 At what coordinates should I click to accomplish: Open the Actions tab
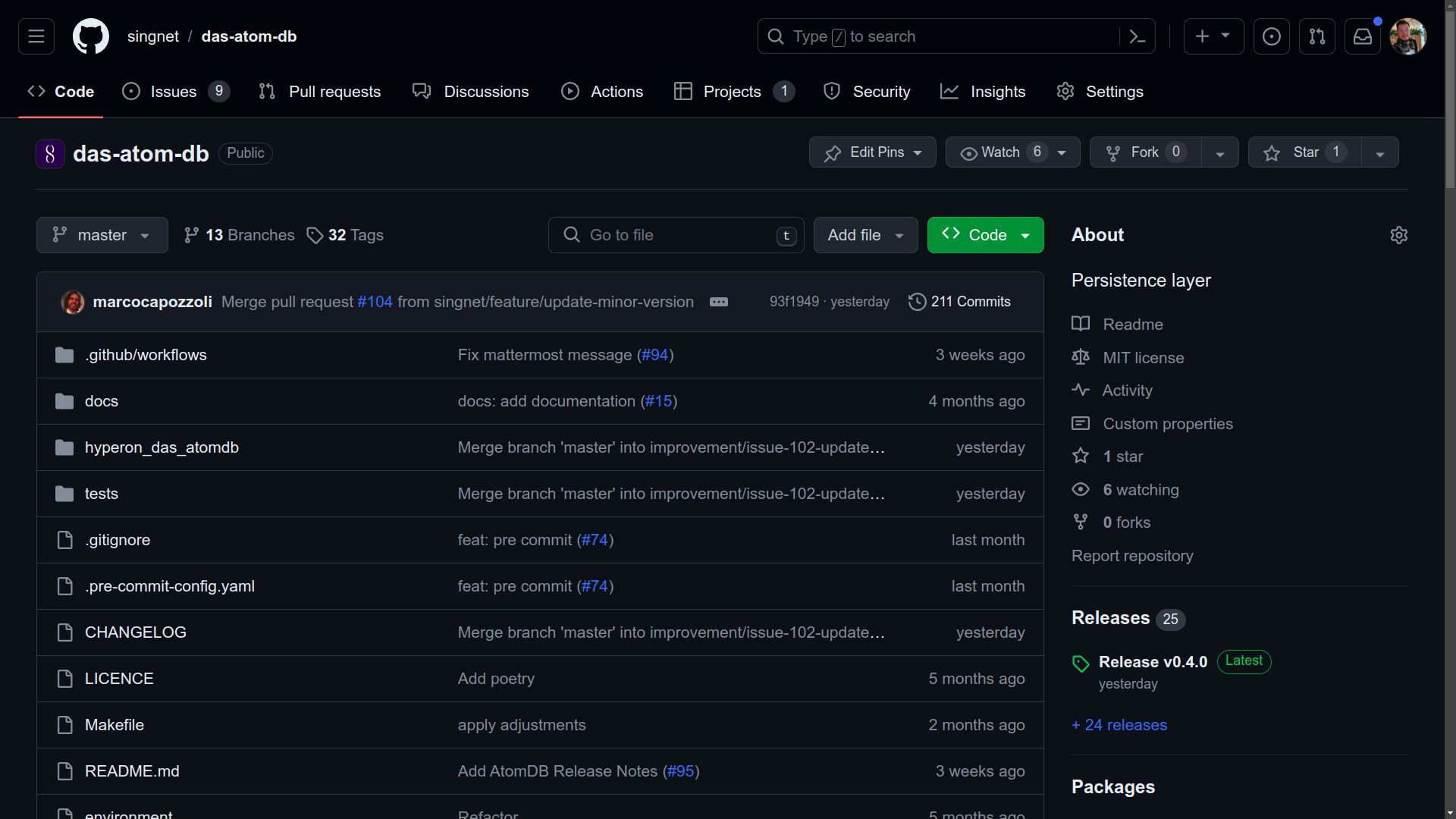coord(602,92)
